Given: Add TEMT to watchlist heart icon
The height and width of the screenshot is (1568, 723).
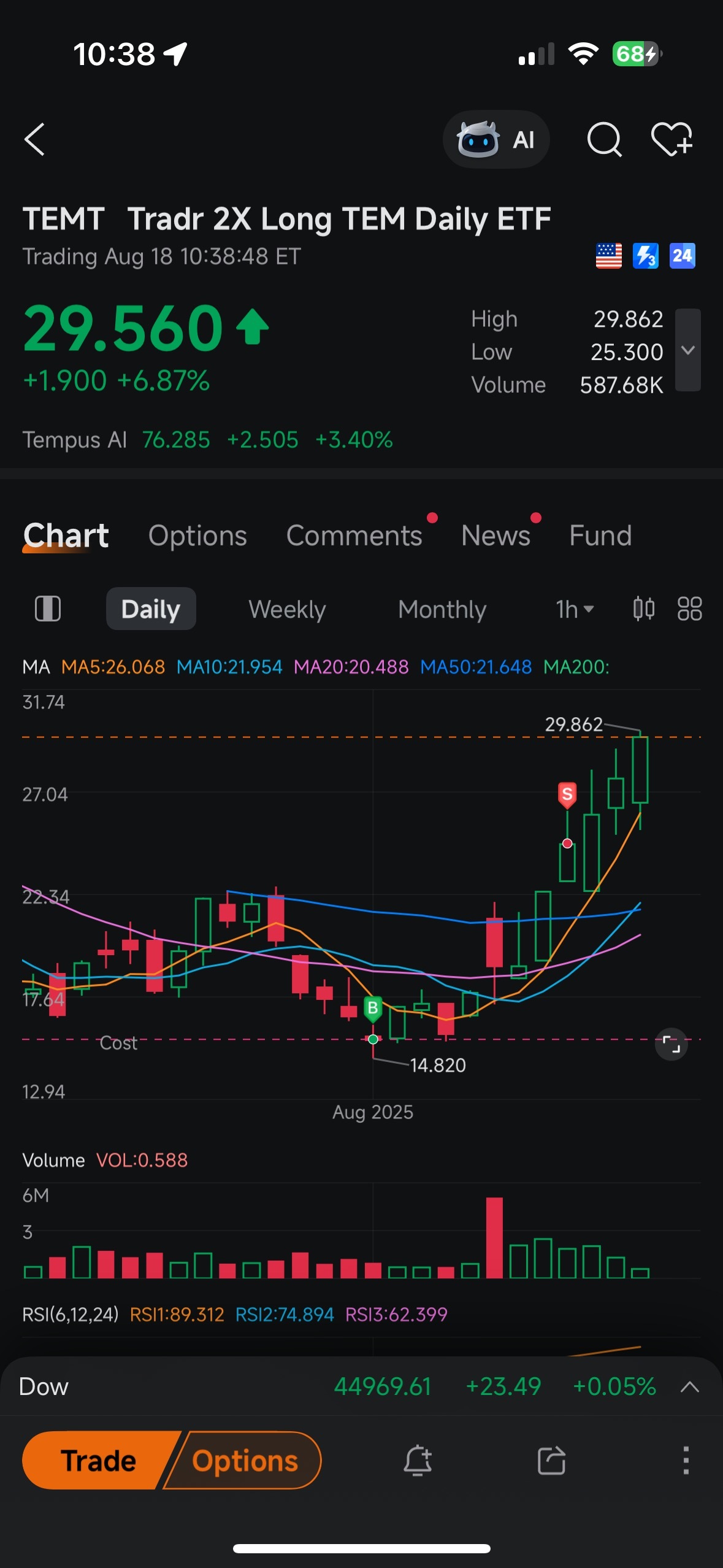Looking at the screenshot, I should [672, 139].
